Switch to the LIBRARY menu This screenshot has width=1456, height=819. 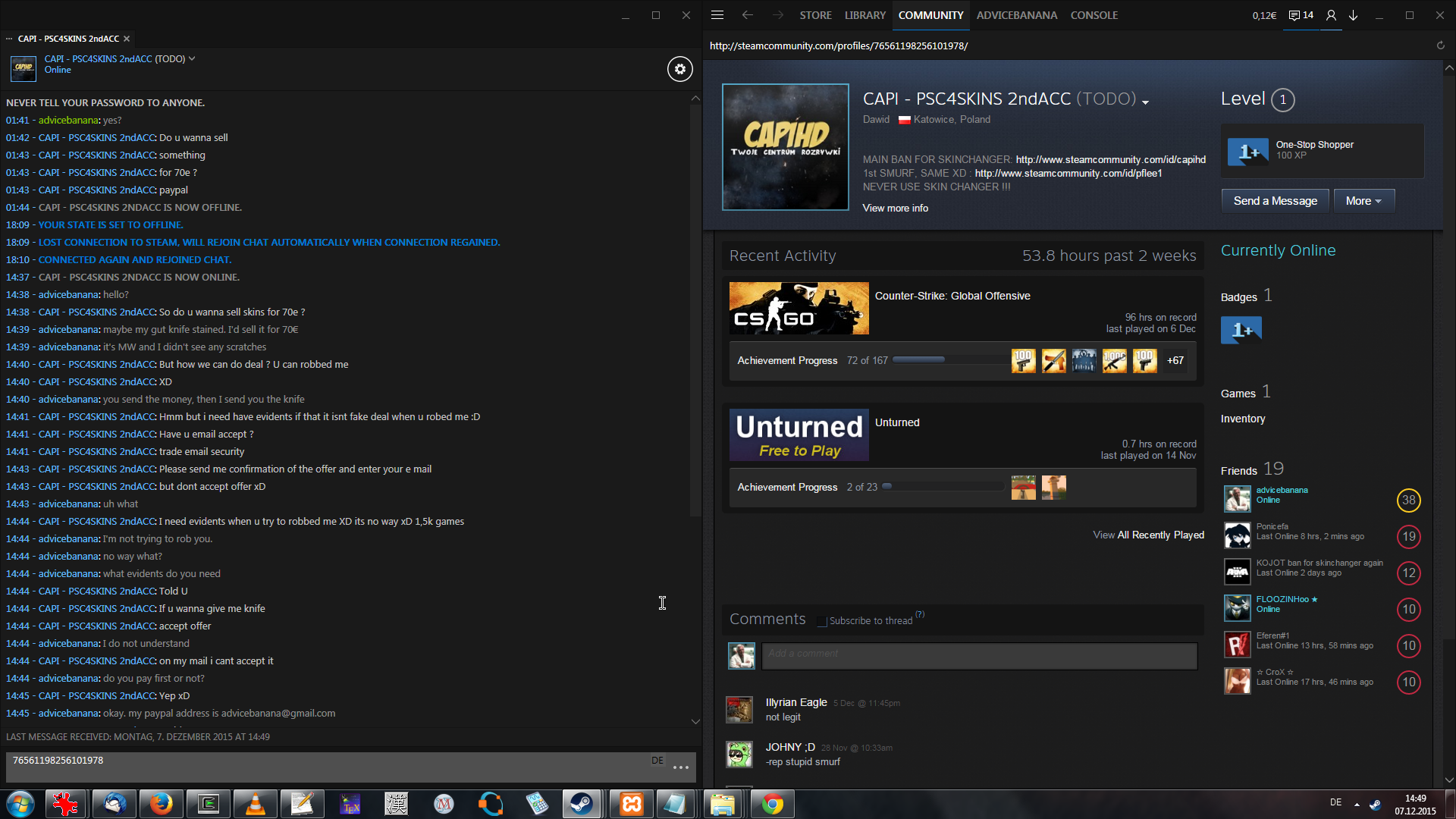[864, 15]
